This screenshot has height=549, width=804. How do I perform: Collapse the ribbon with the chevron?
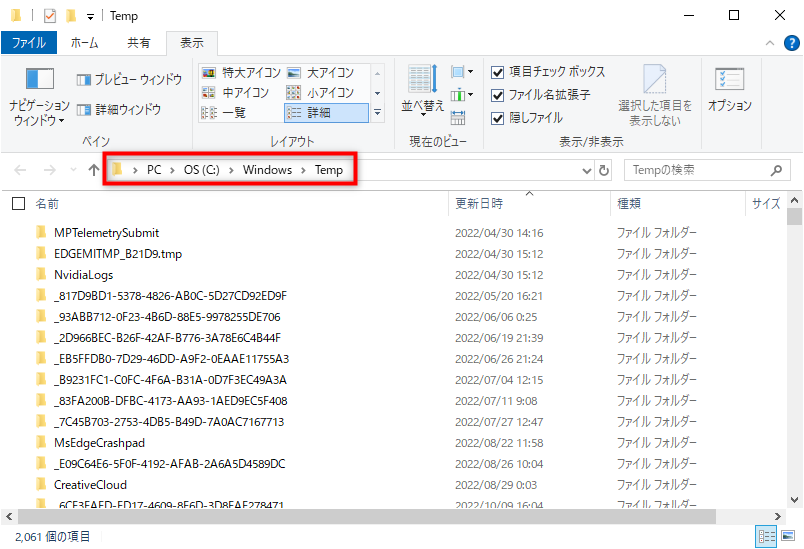coord(770,43)
